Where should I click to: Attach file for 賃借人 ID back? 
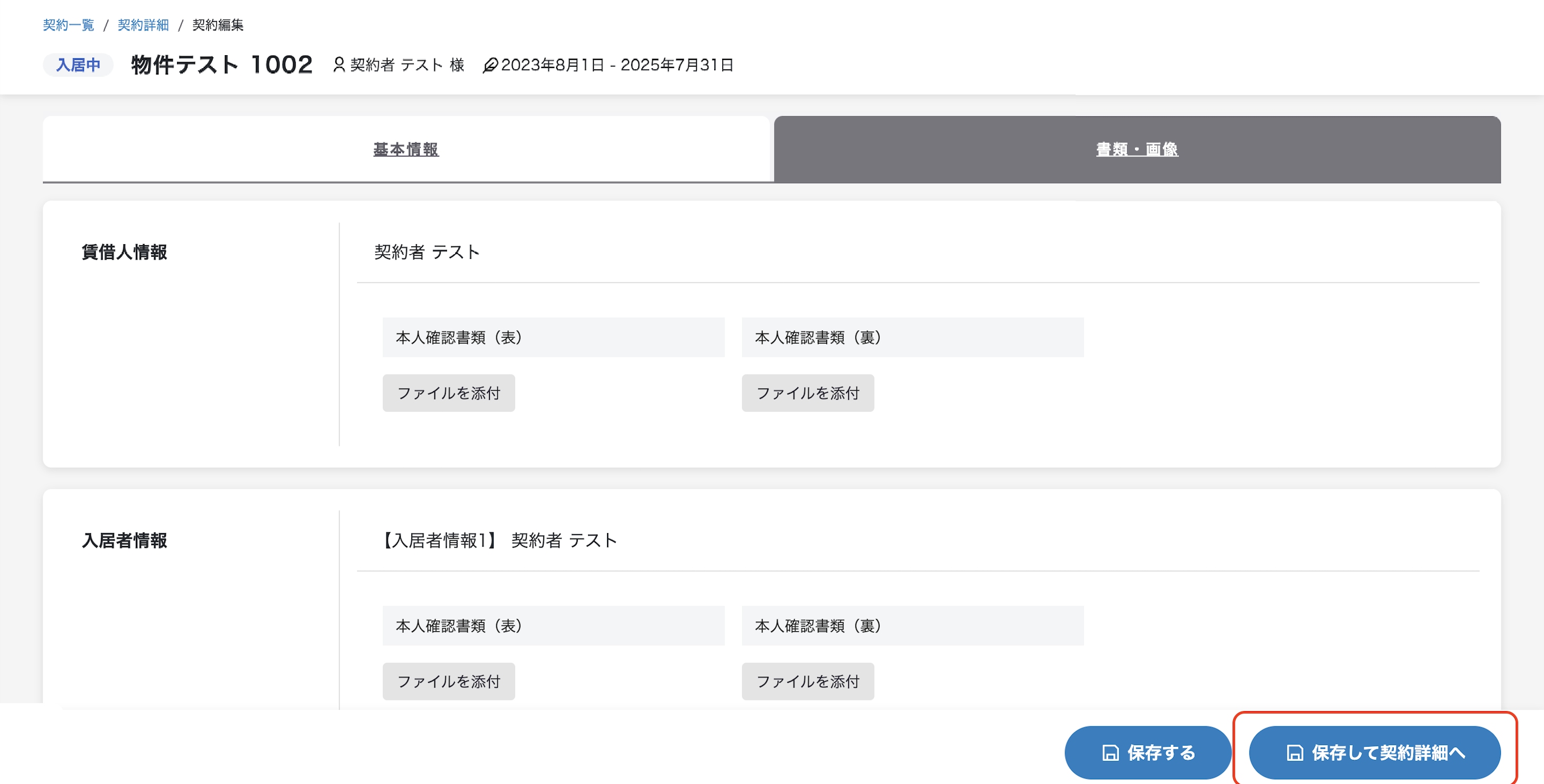coord(807,393)
